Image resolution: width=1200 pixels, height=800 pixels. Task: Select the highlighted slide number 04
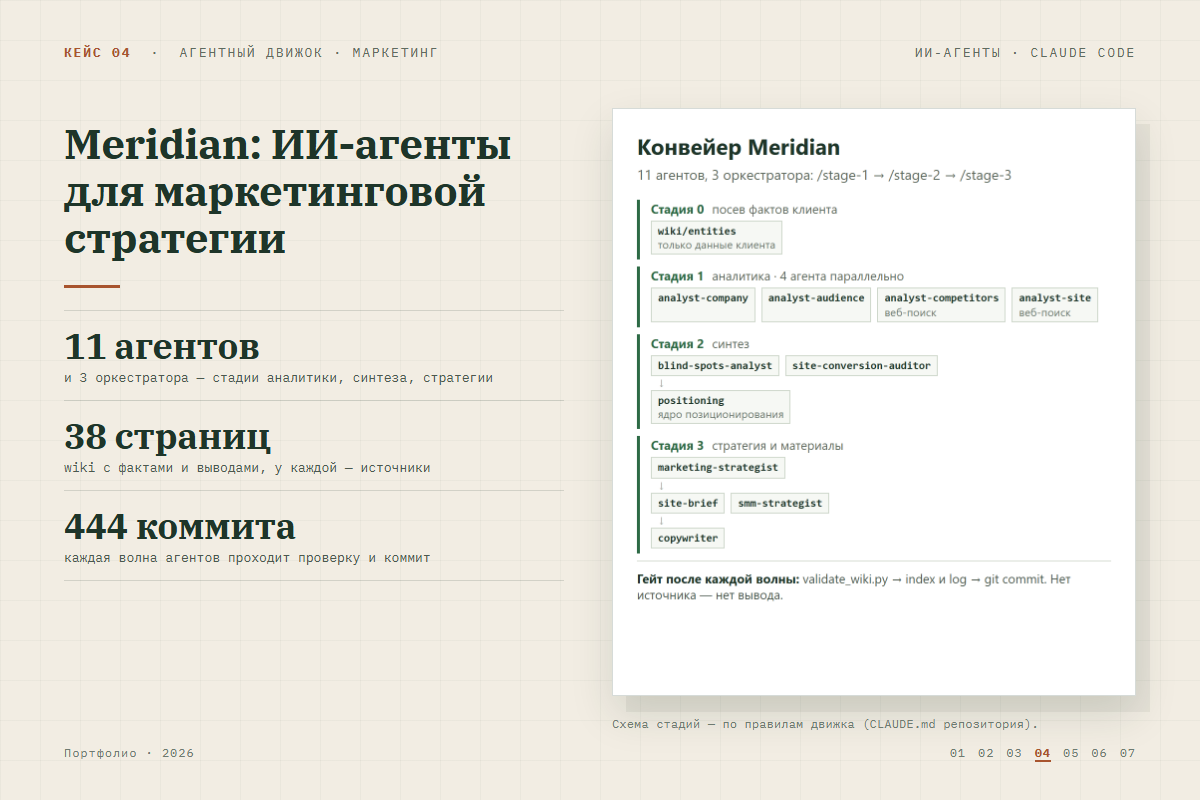1043,753
